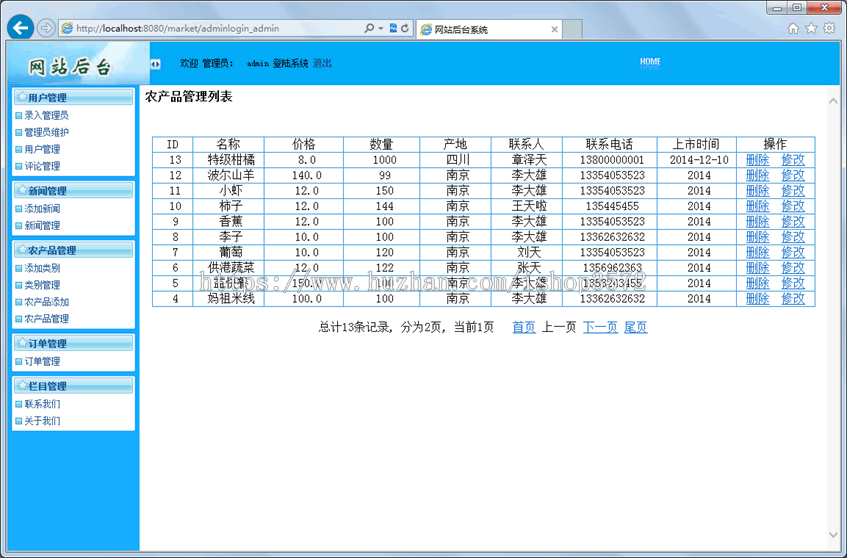The width and height of the screenshot is (847, 558).
Task: Go to 首页 first page link
Action: (x=524, y=327)
